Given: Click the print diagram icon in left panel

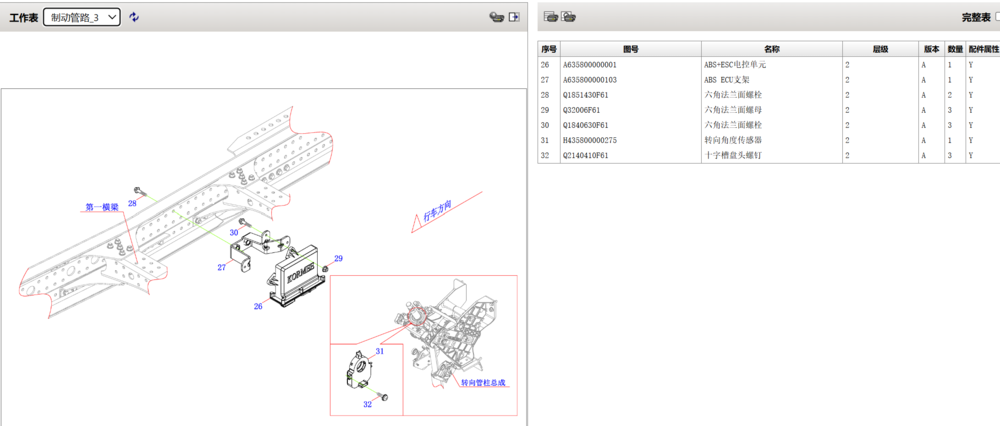Looking at the screenshot, I should coord(495,17).
